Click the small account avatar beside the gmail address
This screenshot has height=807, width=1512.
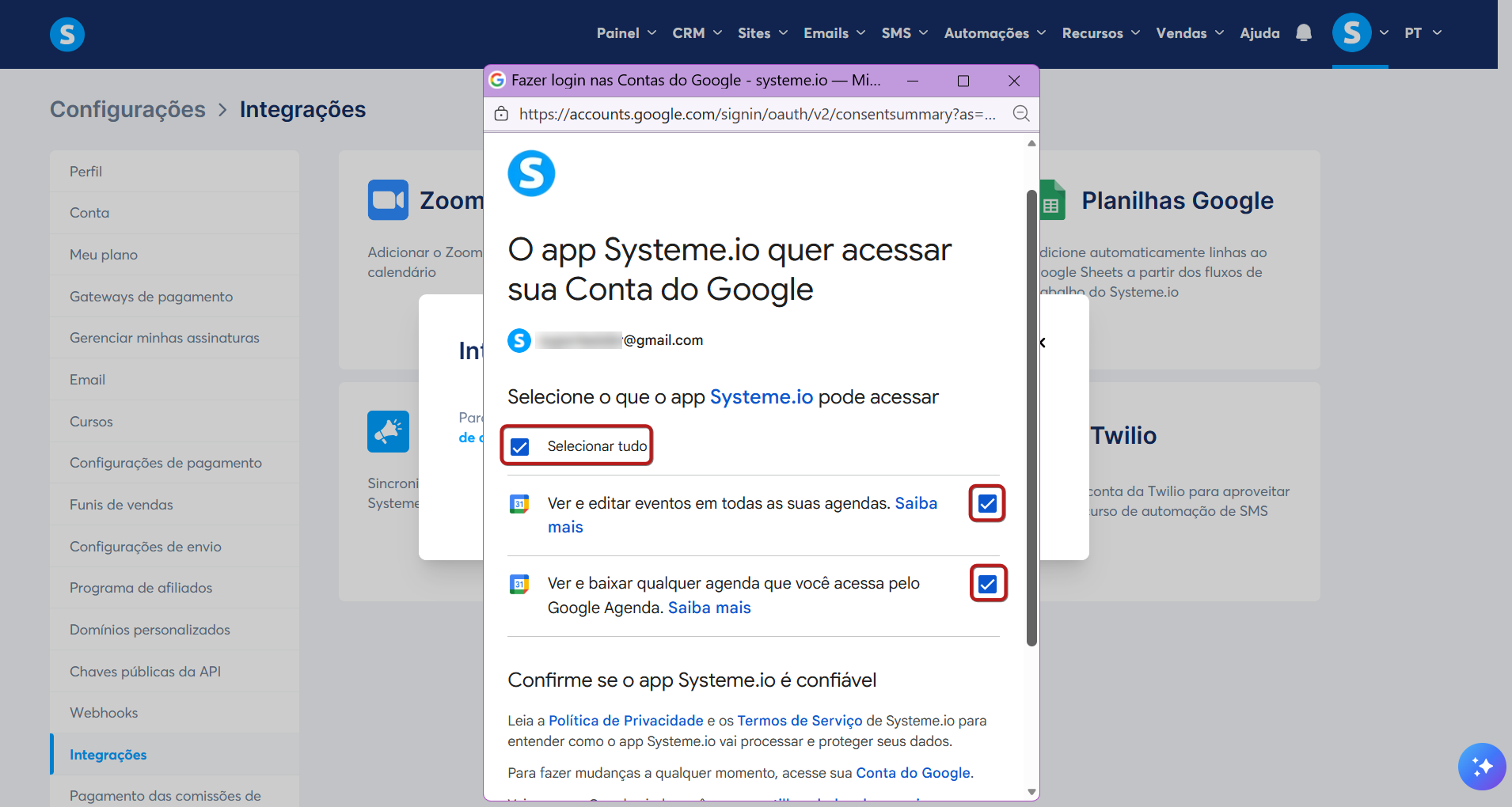(519, 340)
